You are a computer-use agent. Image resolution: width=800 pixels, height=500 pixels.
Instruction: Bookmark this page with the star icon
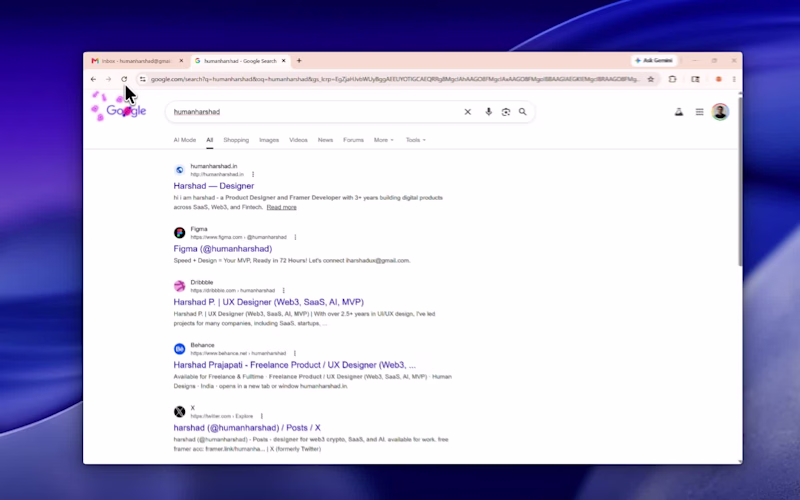pyautogui.click(x=651, y=79)
